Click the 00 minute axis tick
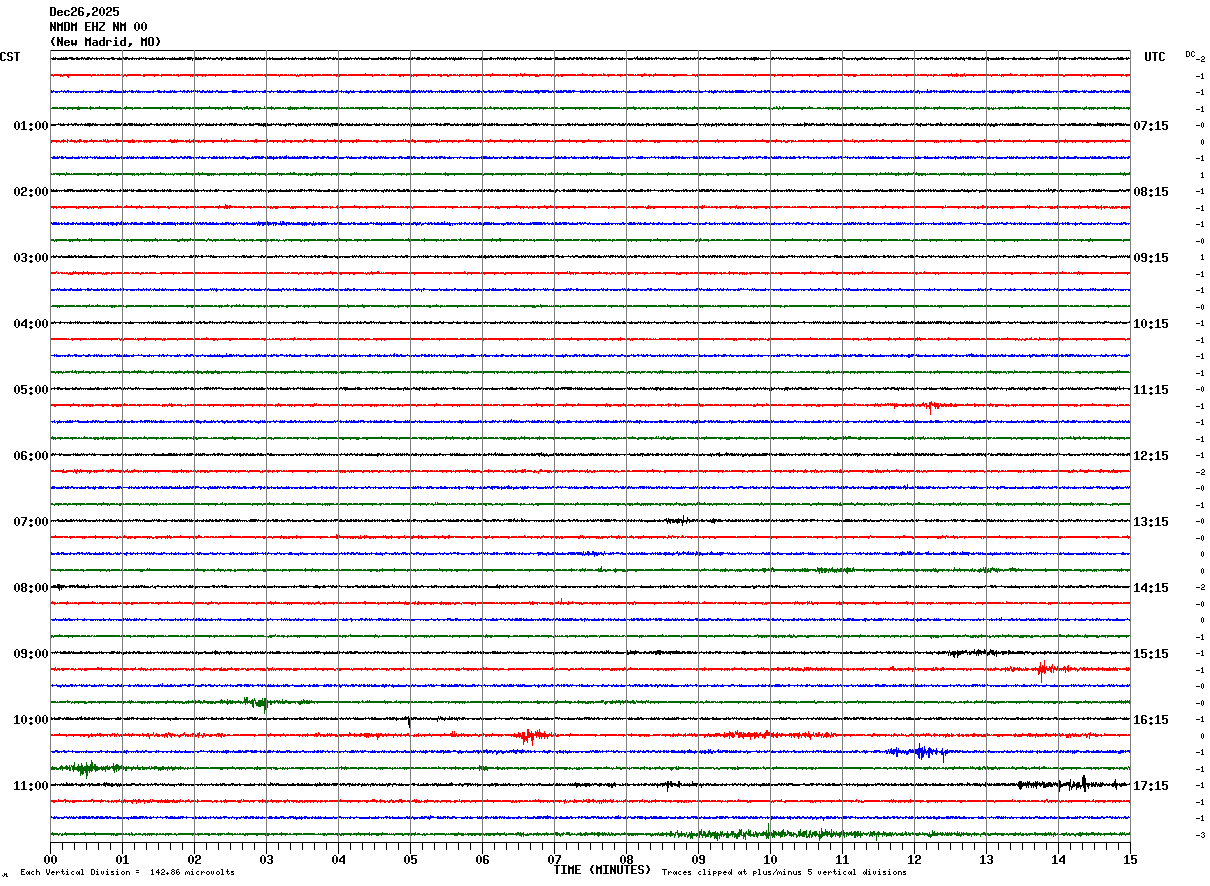1210x886 pixels. tap(50, 859)
